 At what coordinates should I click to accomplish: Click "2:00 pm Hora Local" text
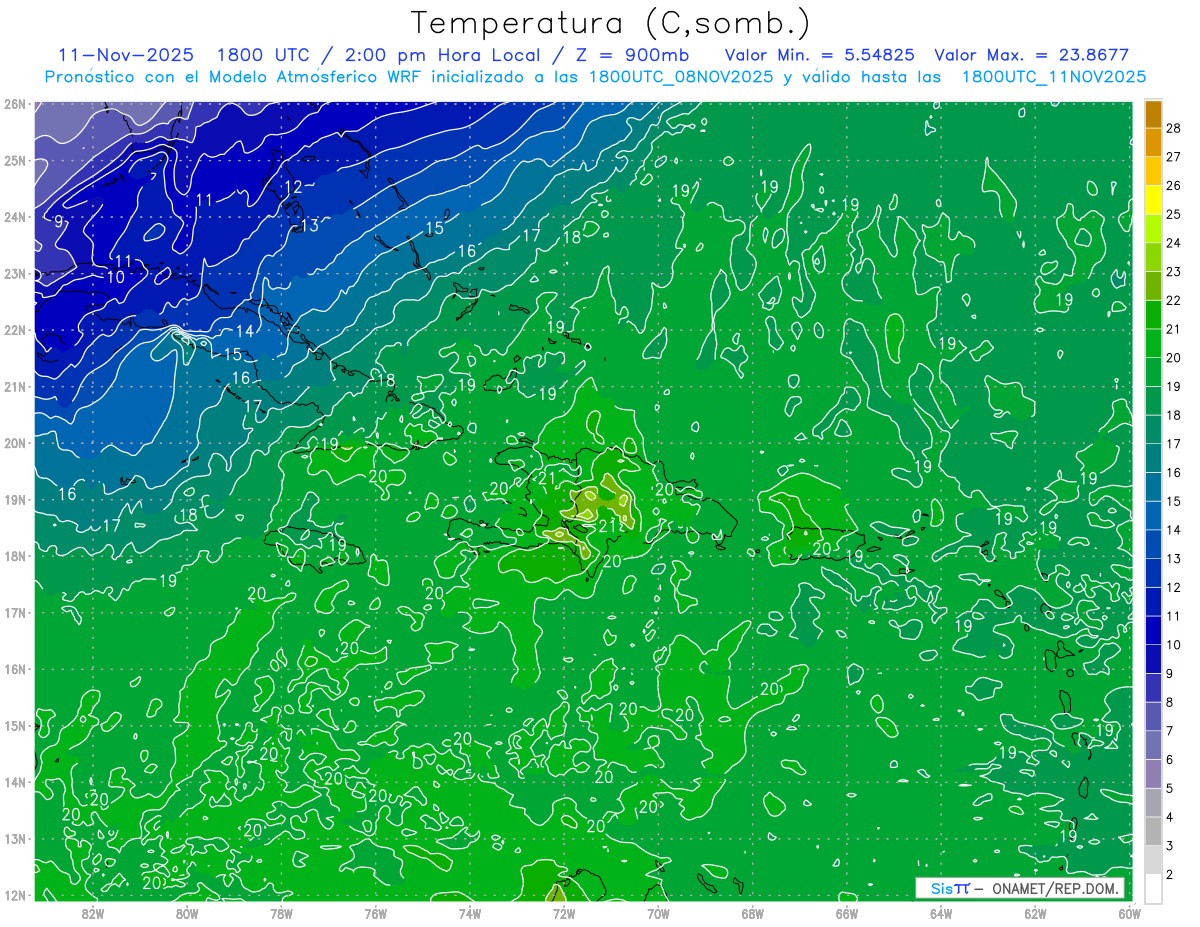443,55
